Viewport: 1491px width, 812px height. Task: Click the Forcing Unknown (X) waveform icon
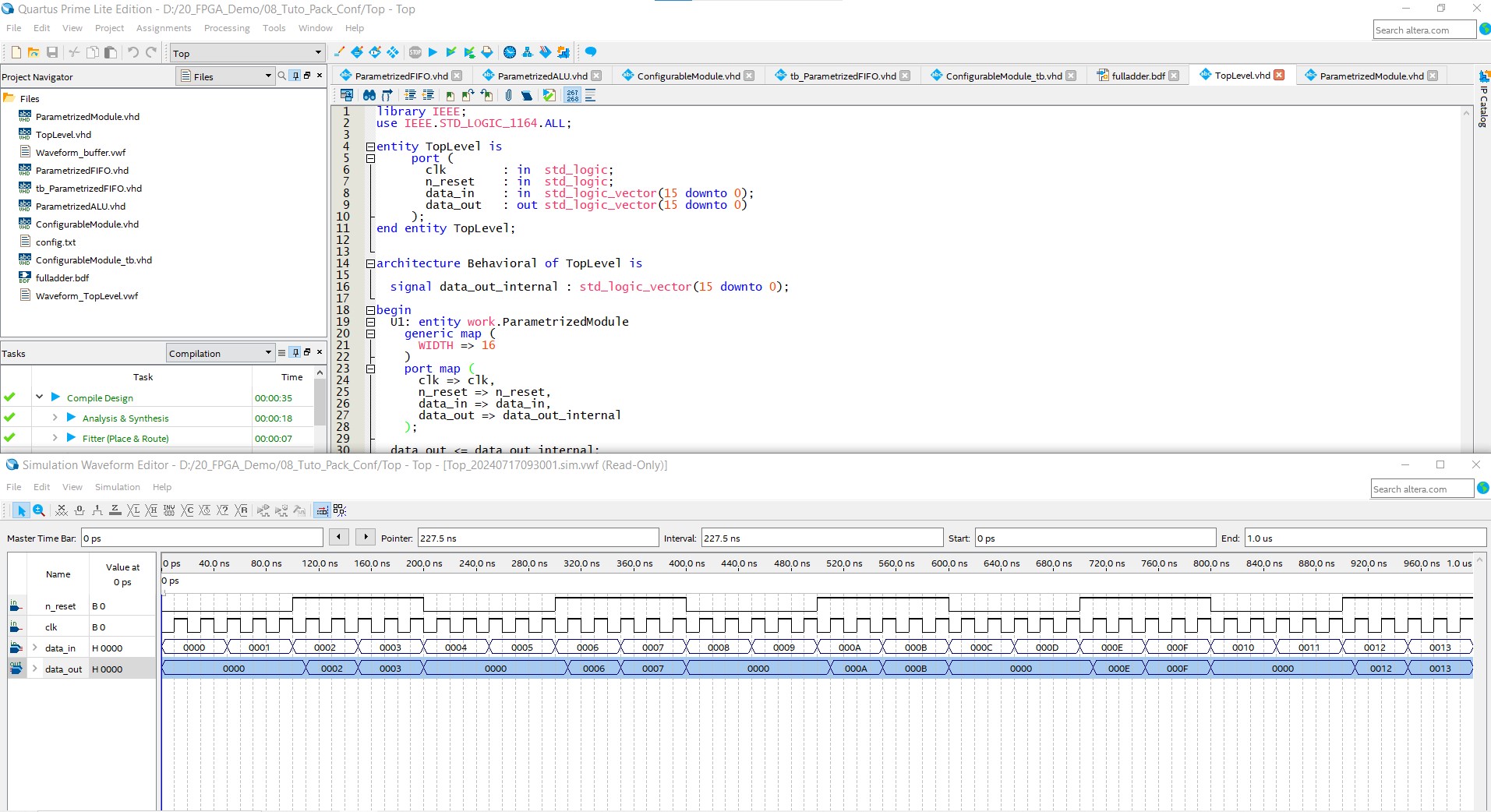coord(62,510)
